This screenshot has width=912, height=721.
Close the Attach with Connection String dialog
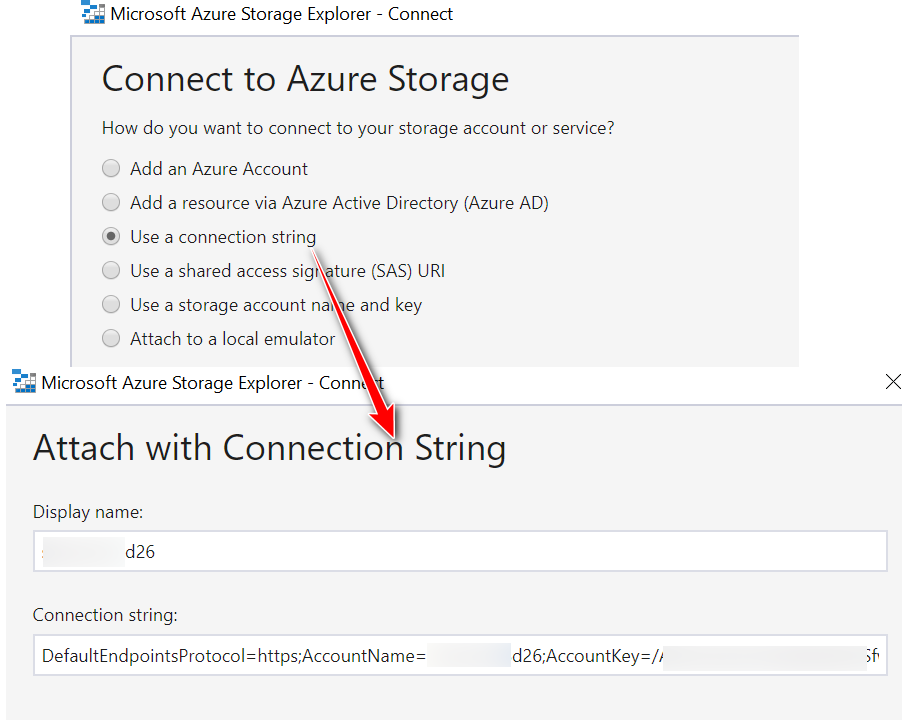pos(893,381)
